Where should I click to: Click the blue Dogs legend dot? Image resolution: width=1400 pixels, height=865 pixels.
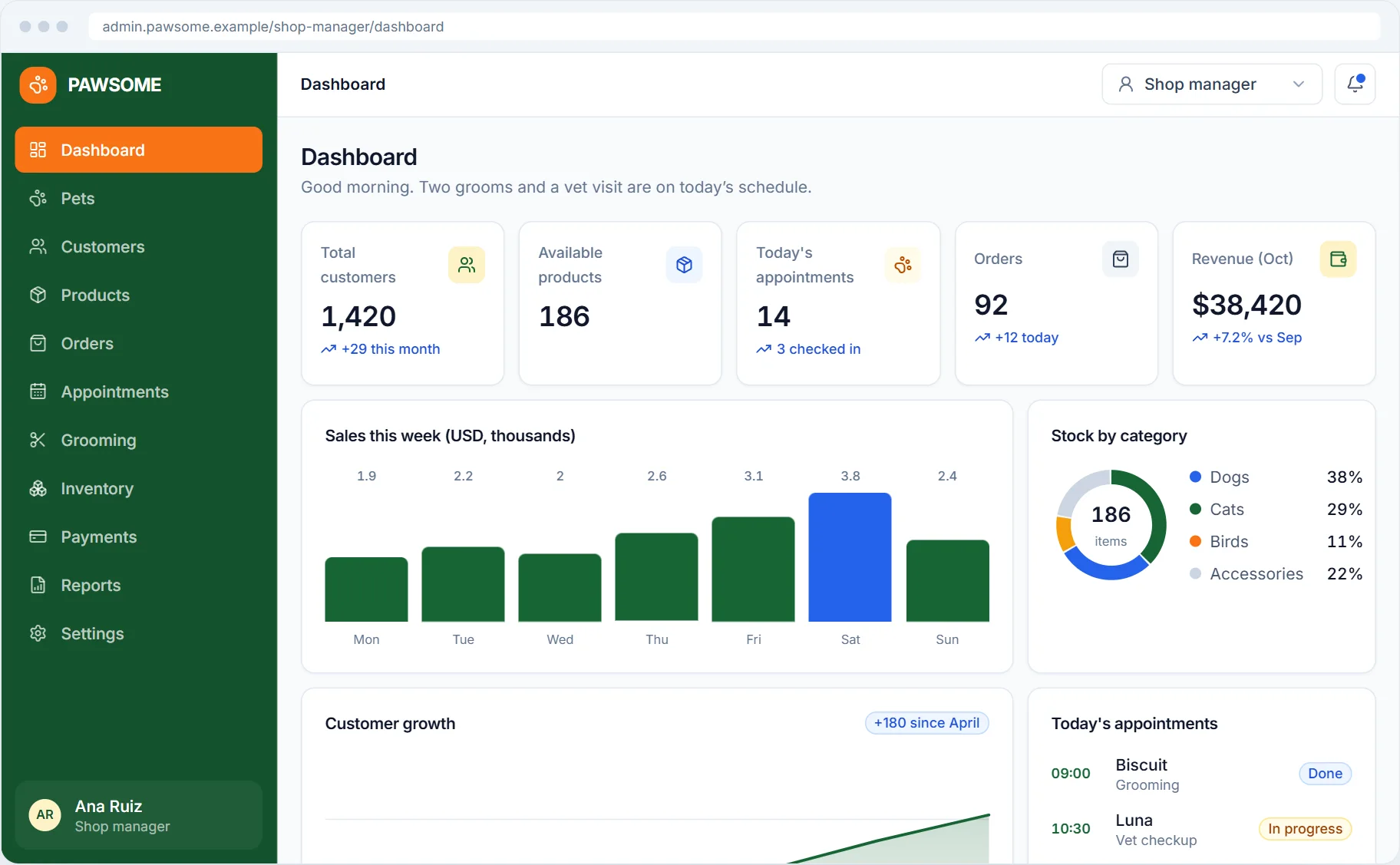pyautogui.click(x=1195, y=477)
